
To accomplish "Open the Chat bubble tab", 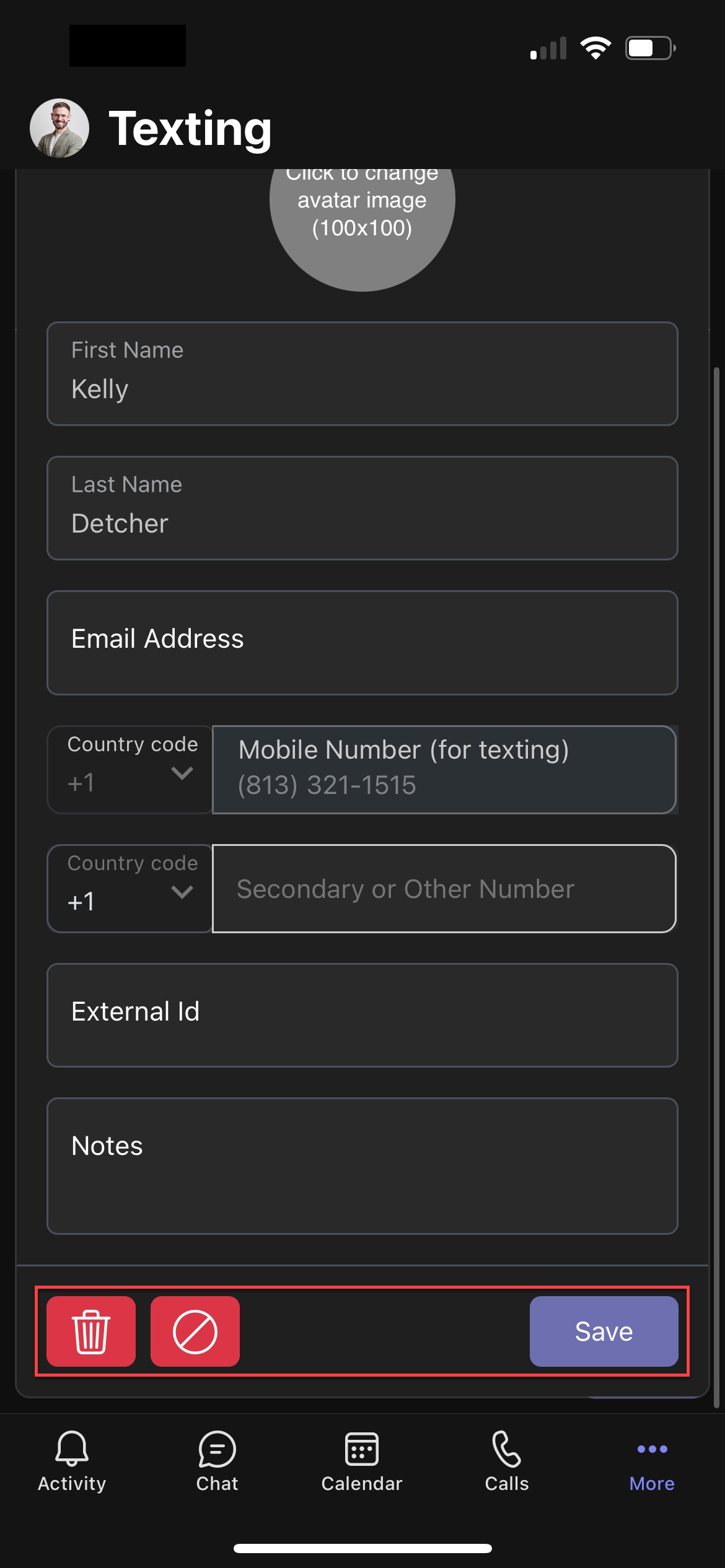I will (217, 1461).
